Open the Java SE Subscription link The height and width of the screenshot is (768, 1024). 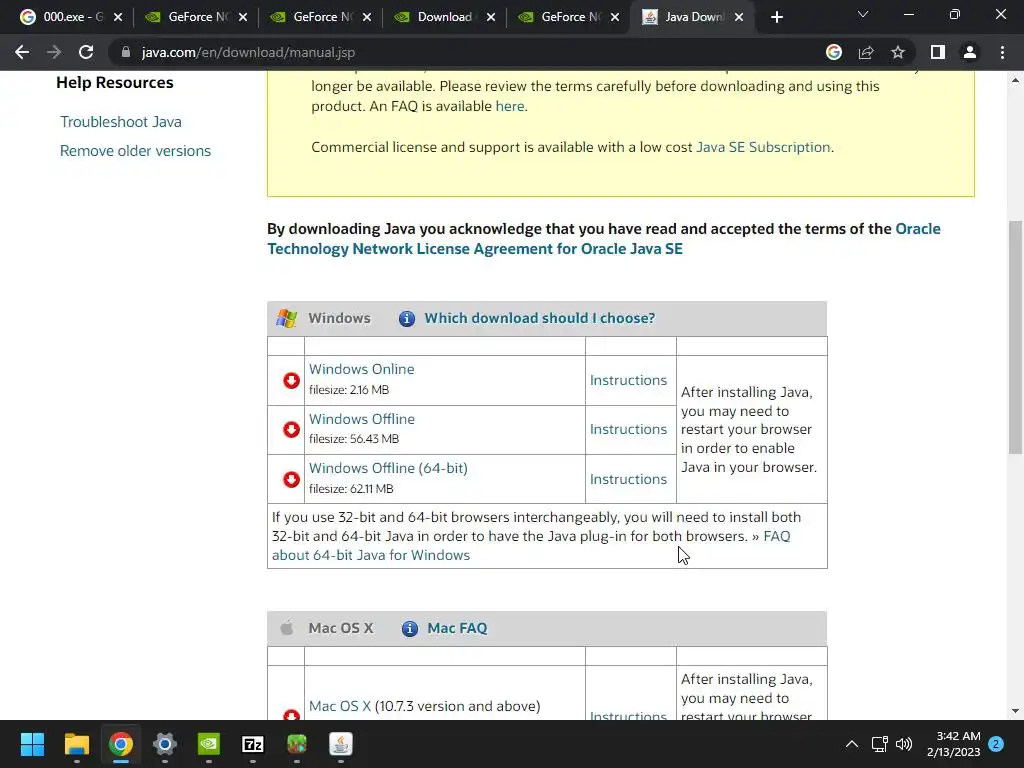click(x=763, y=147)
